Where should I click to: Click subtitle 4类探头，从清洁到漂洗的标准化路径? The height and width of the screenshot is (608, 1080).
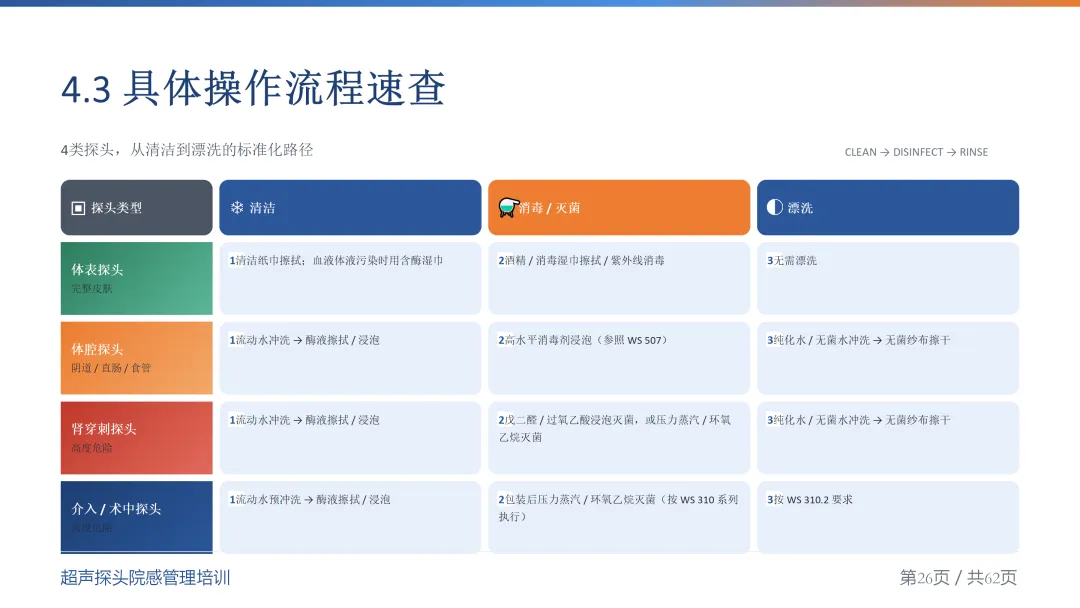187,150
